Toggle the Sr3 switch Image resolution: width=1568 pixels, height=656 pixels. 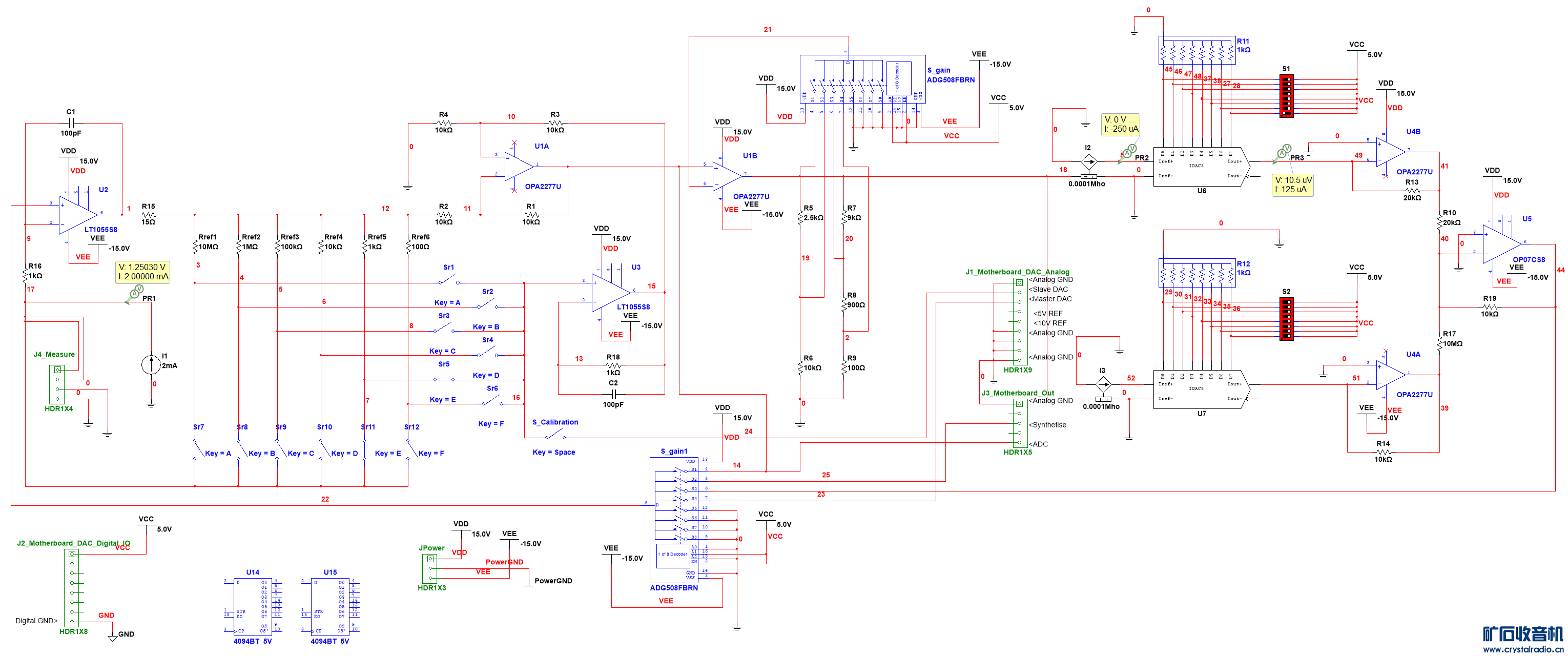point(444,328)
